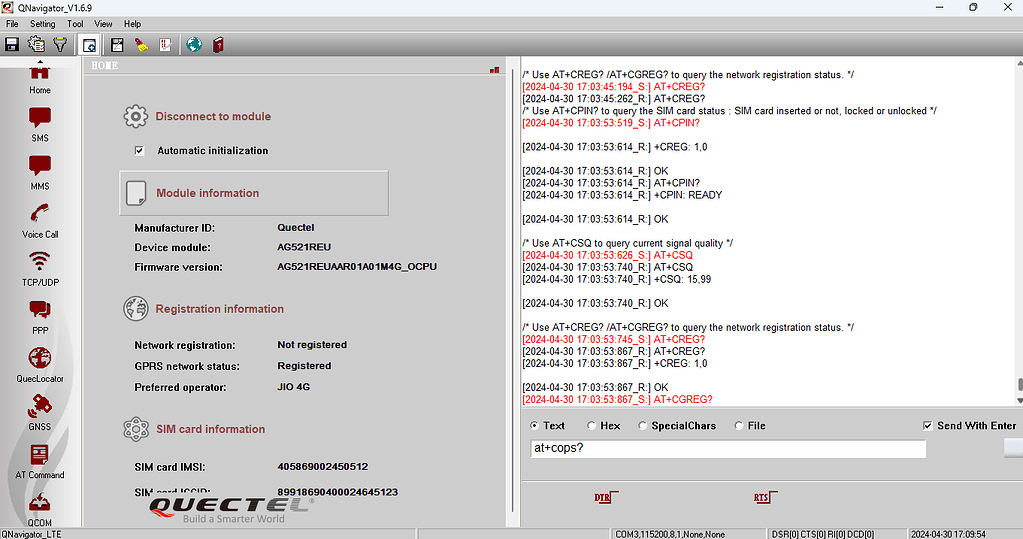Image resolution: width=1023 pixels, height=539 pixels.
Task: Click the IMSI value 405869002450512
Action: [x=322, y=467]
